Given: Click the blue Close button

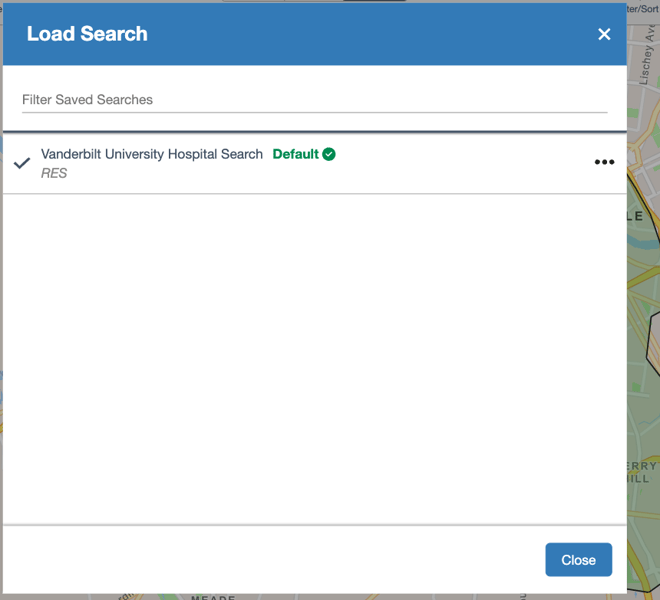Looking at the screenshot, I should pyautogui.click(x=578, y=560).
